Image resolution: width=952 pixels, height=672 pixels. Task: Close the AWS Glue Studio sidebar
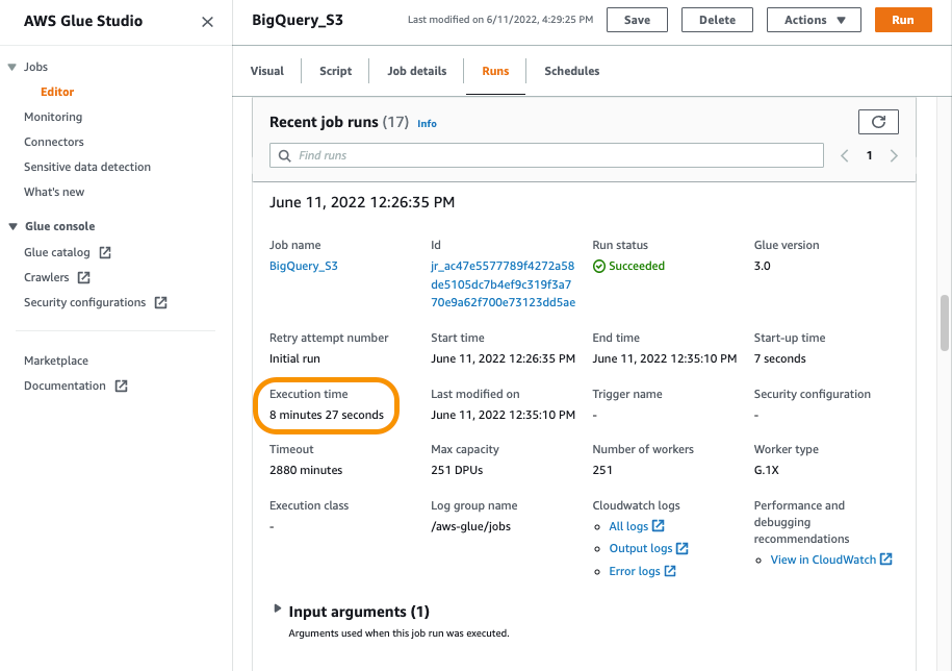(x=207, y=22)
